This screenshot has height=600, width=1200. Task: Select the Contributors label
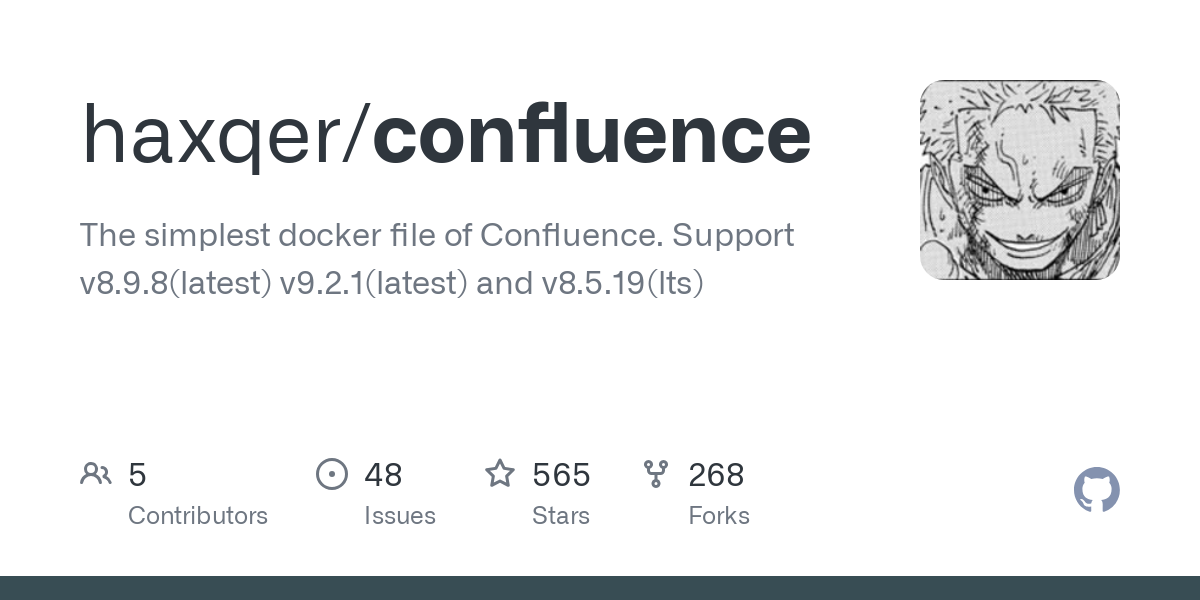(x=198, y=516)
